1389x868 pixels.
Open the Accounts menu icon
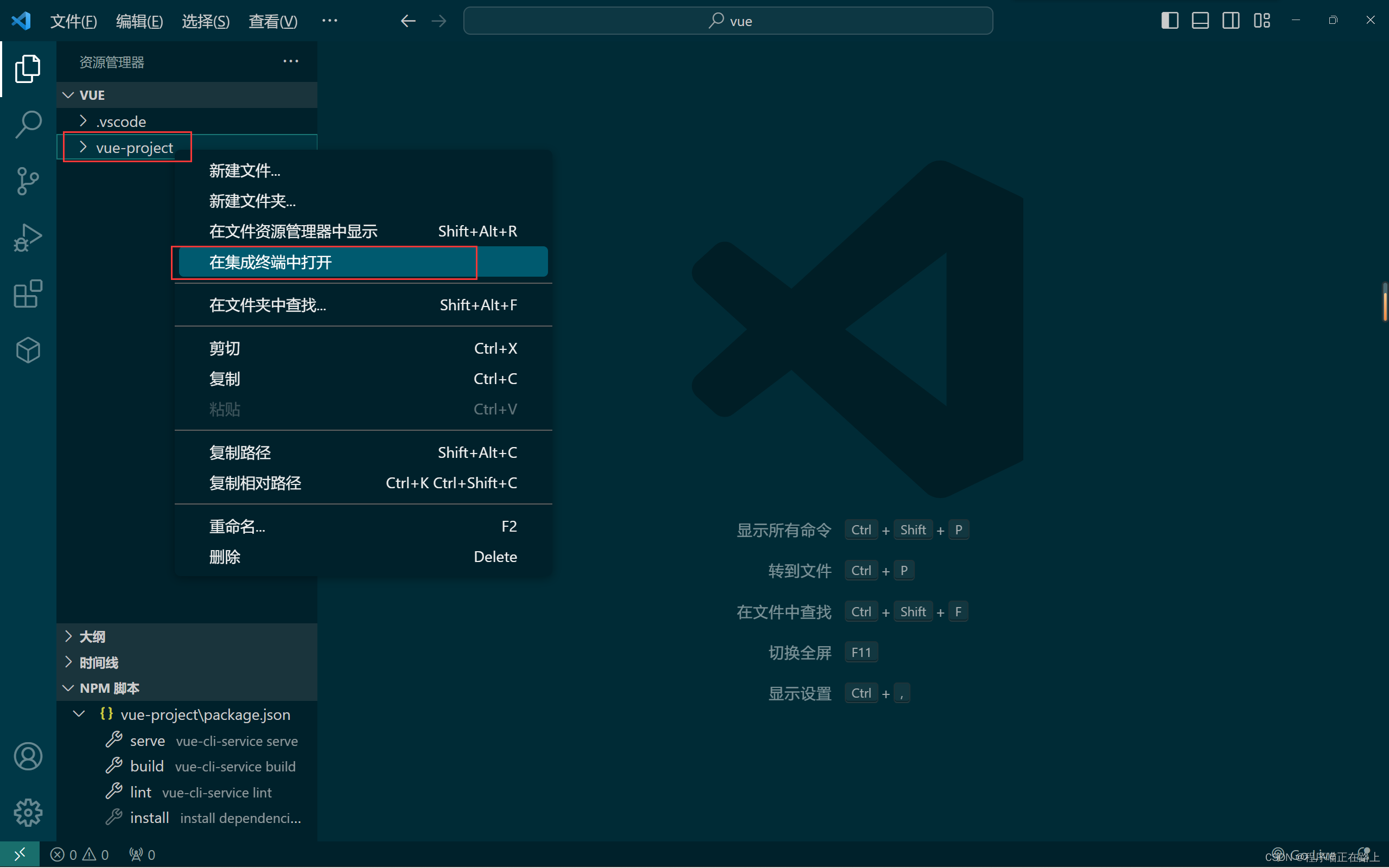click(28, 756)
